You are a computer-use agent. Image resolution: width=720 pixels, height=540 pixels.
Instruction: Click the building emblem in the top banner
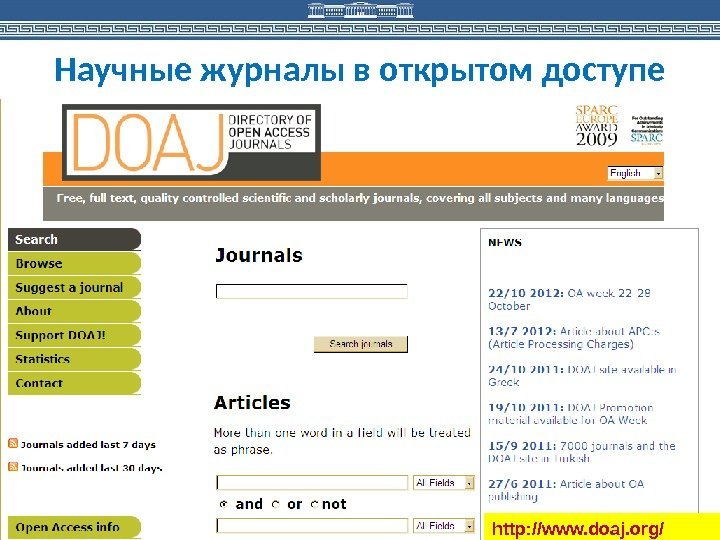click(360, 10)
